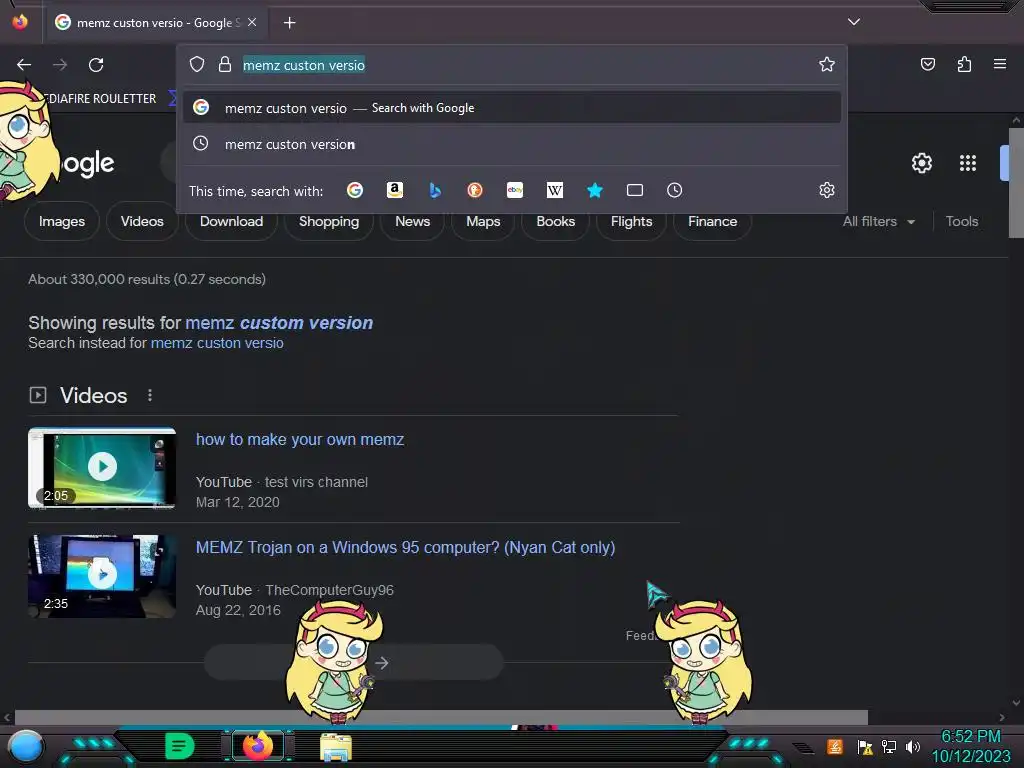Open the Windows Start orb
This screenshot has width=1024, height=768.
25,746
